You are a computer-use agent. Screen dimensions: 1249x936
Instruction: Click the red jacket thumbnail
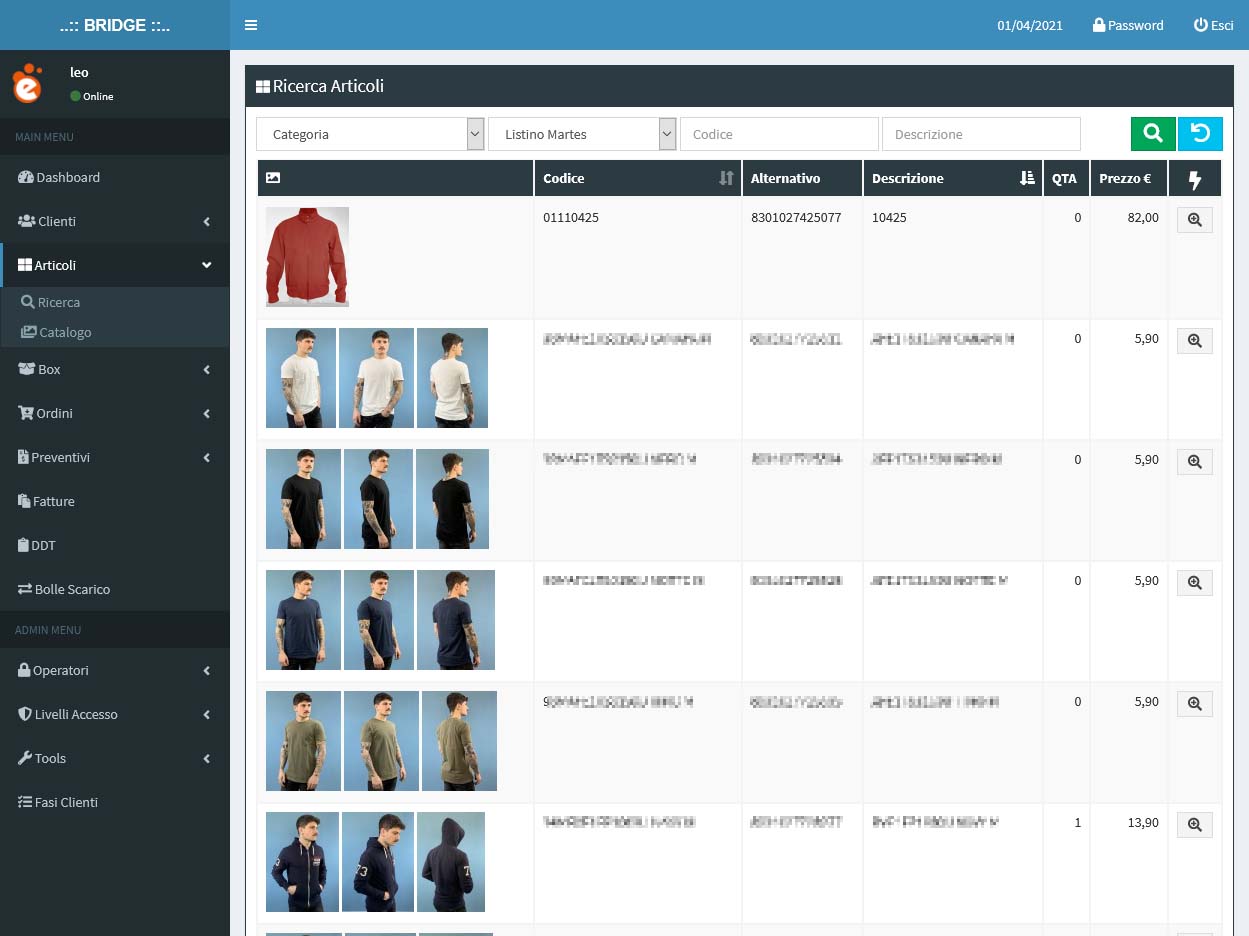[x=307, y=257]
